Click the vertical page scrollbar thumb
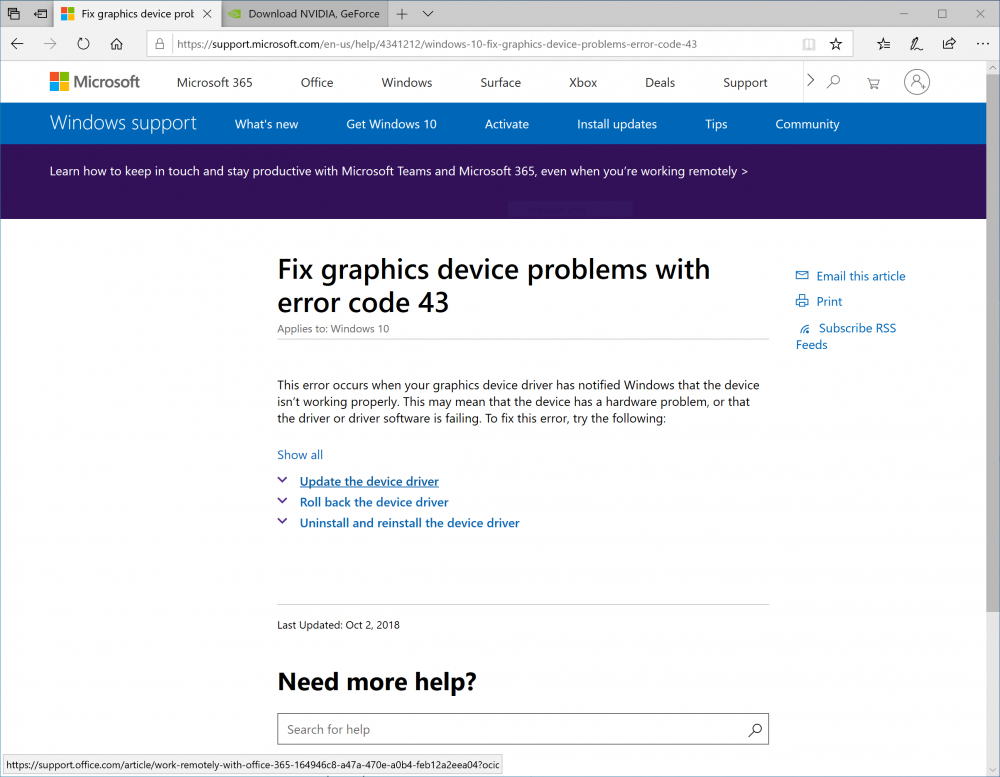The width and height of the screenshot is (1000, 777). pos(993,344)
